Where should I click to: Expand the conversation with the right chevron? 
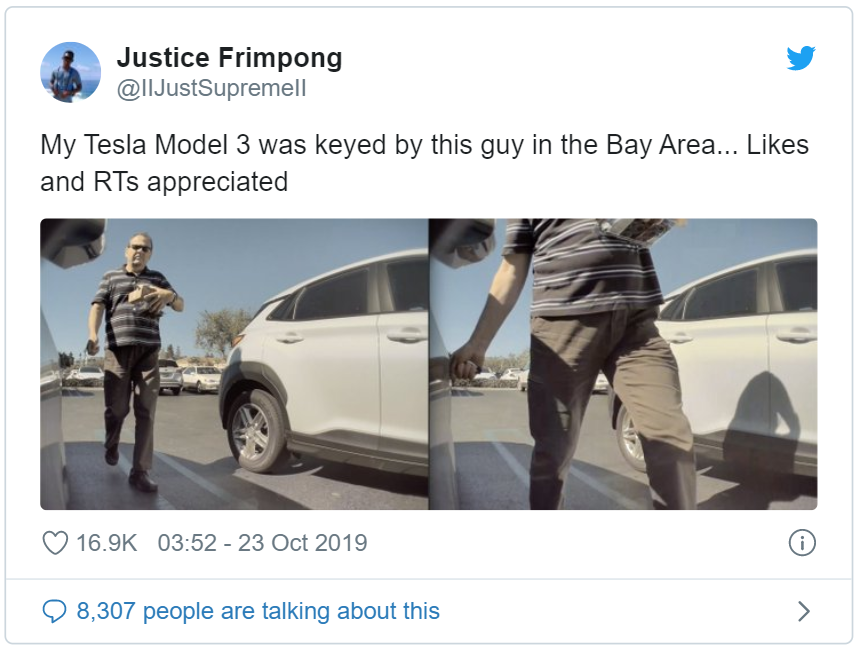click(x=803, y=611)
